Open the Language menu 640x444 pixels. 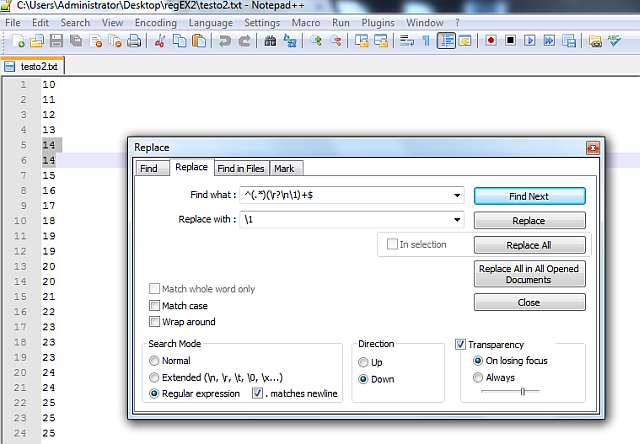210,23
